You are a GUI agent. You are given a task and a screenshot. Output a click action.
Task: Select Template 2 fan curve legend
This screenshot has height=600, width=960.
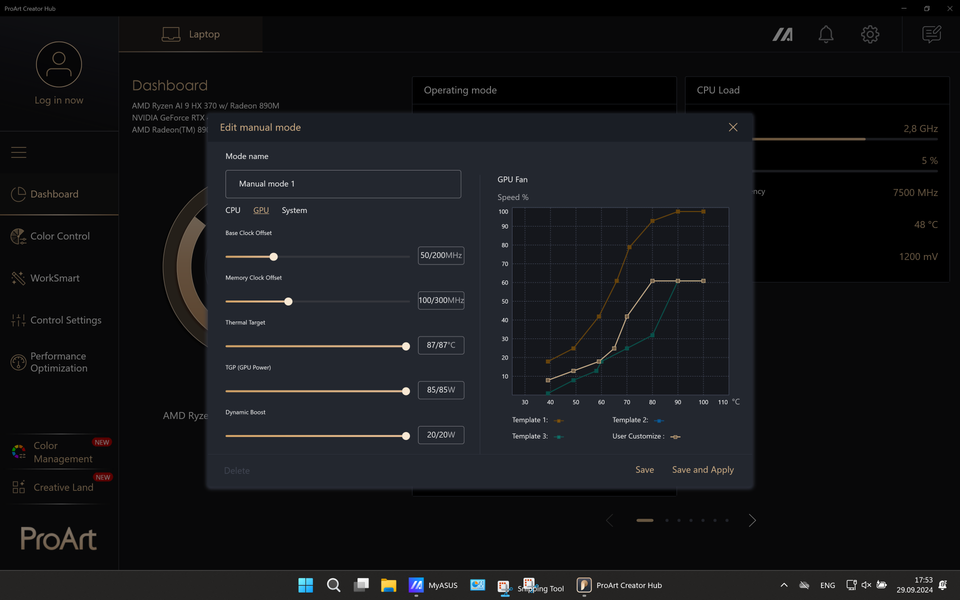(x=637, y=420)
